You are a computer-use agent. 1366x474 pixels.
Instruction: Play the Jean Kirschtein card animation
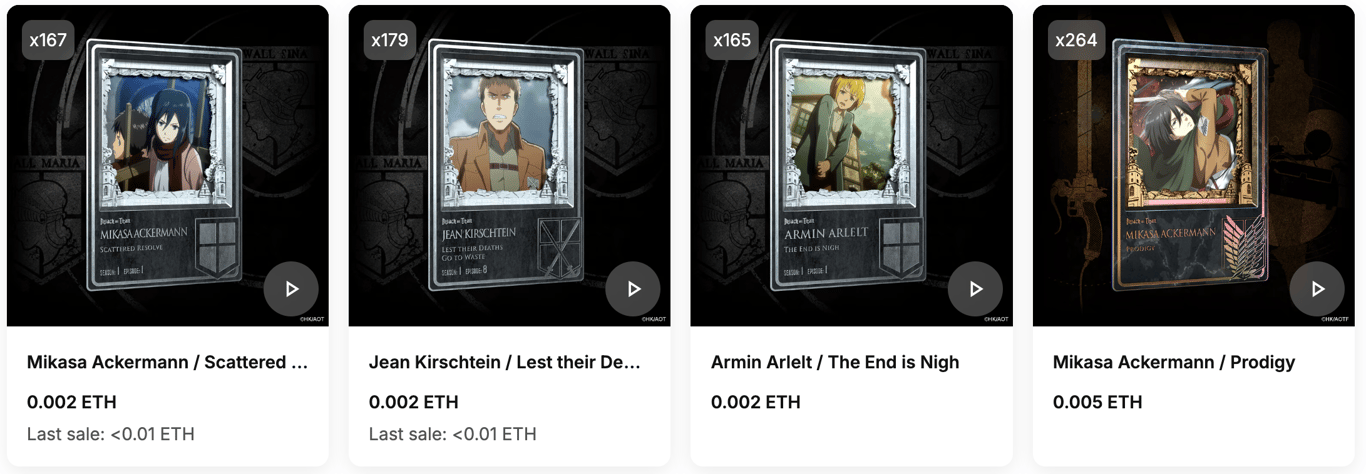pos(633,289)
